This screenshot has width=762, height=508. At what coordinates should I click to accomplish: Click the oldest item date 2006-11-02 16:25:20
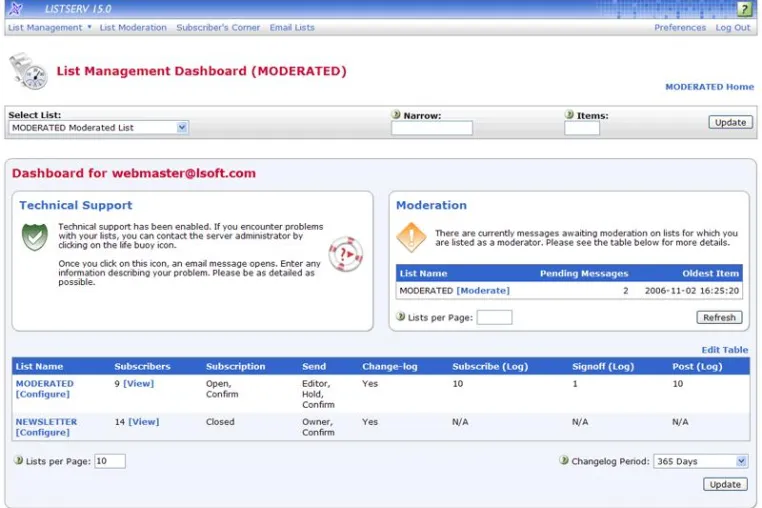692,291
